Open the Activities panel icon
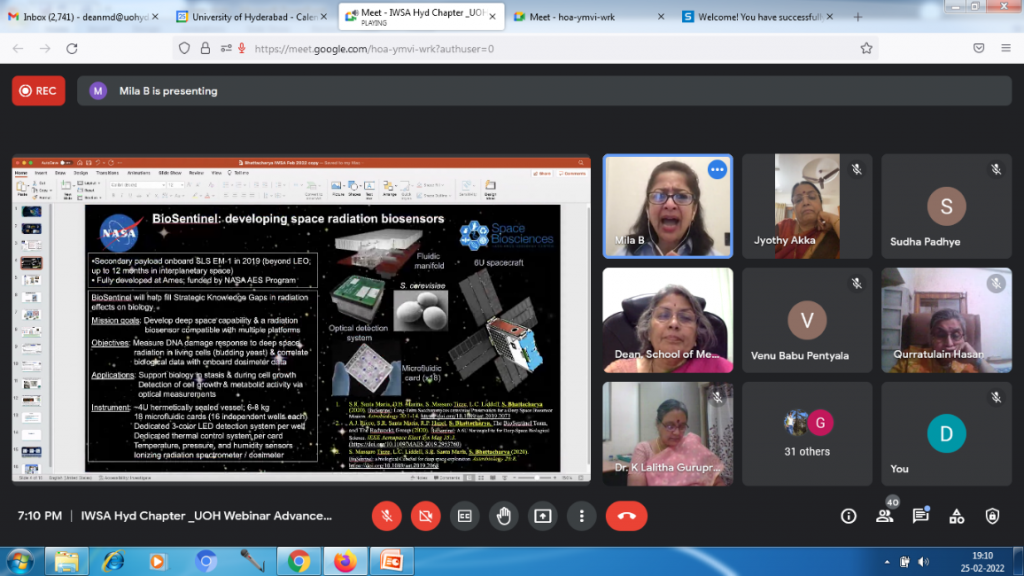1024x576 pixels. [x=956, y=516]
